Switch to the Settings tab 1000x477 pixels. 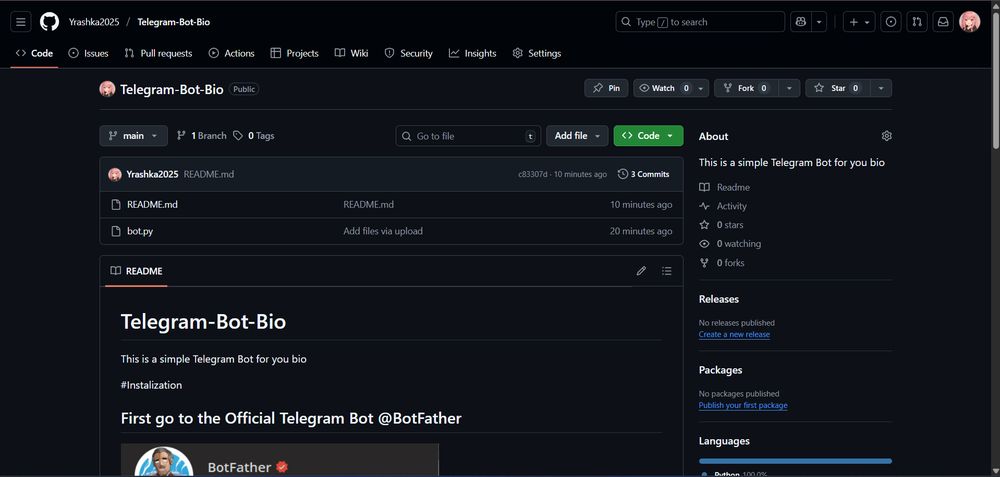[x=537, y=54]
